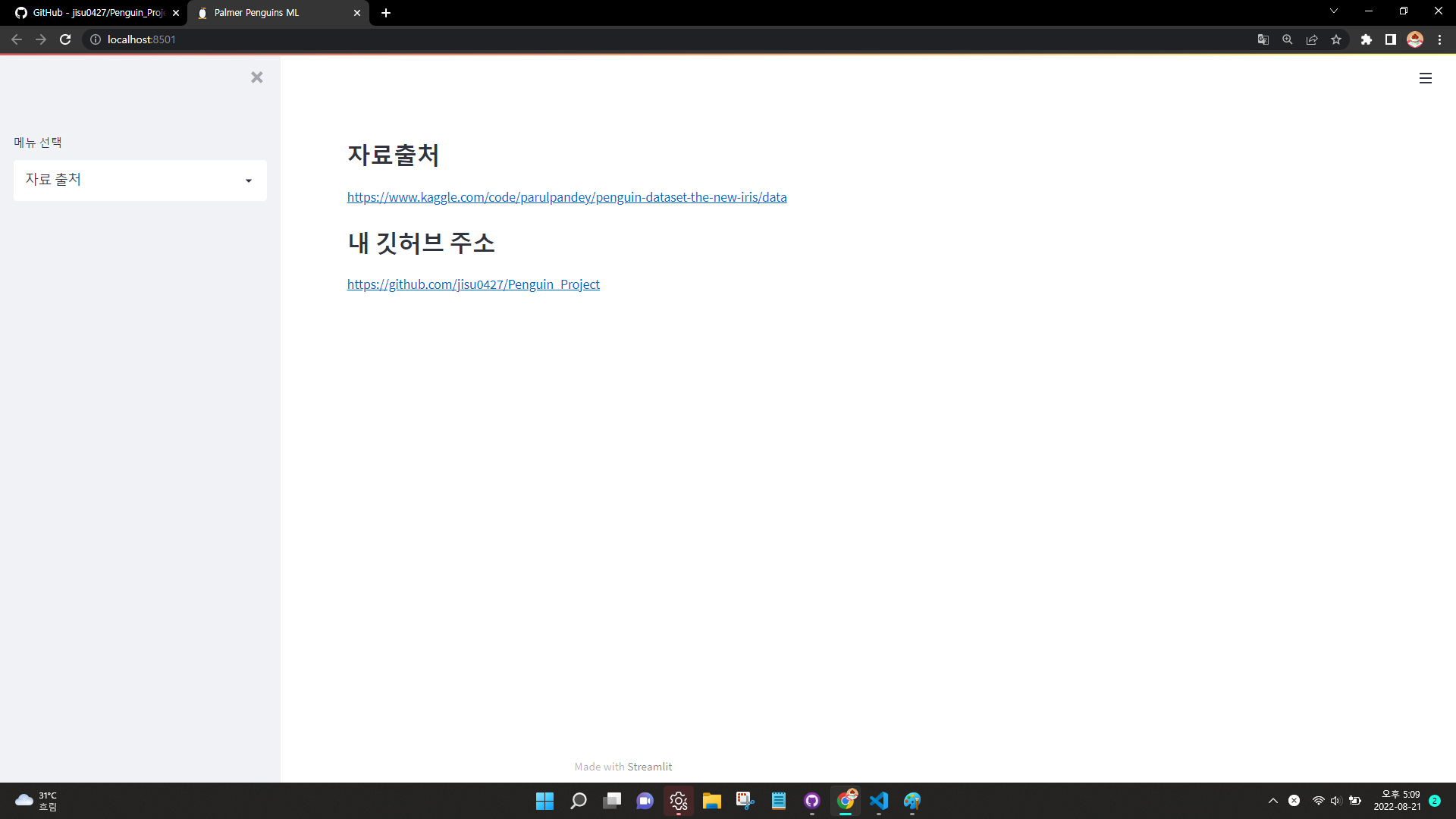Image resolution: width=1456 pixels, height=819 pixels.
Task: Open GitHub Desktop from the taskbar
Action: click(x=812, y=801)
